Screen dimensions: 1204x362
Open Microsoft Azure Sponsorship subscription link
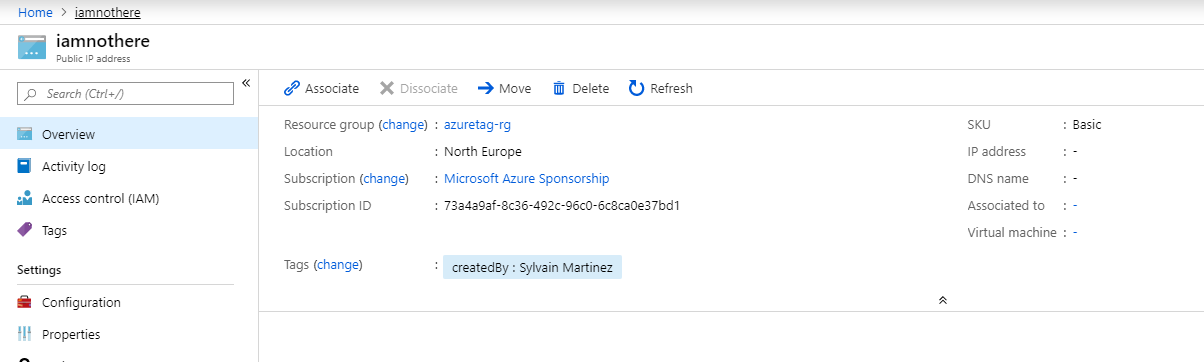pyautogui.click(x=527, y=179)
